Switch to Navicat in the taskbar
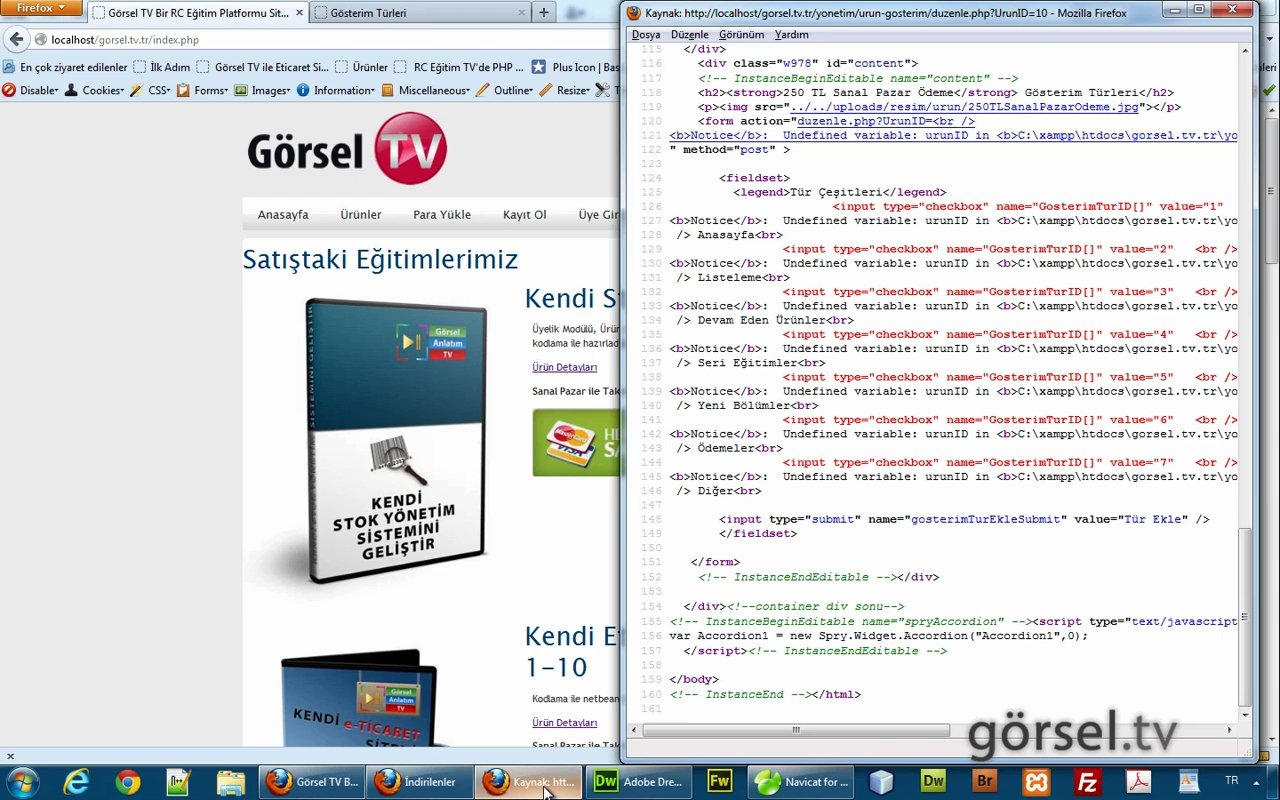The height and width of the screenshot is (800, 1280). (800, 781)
